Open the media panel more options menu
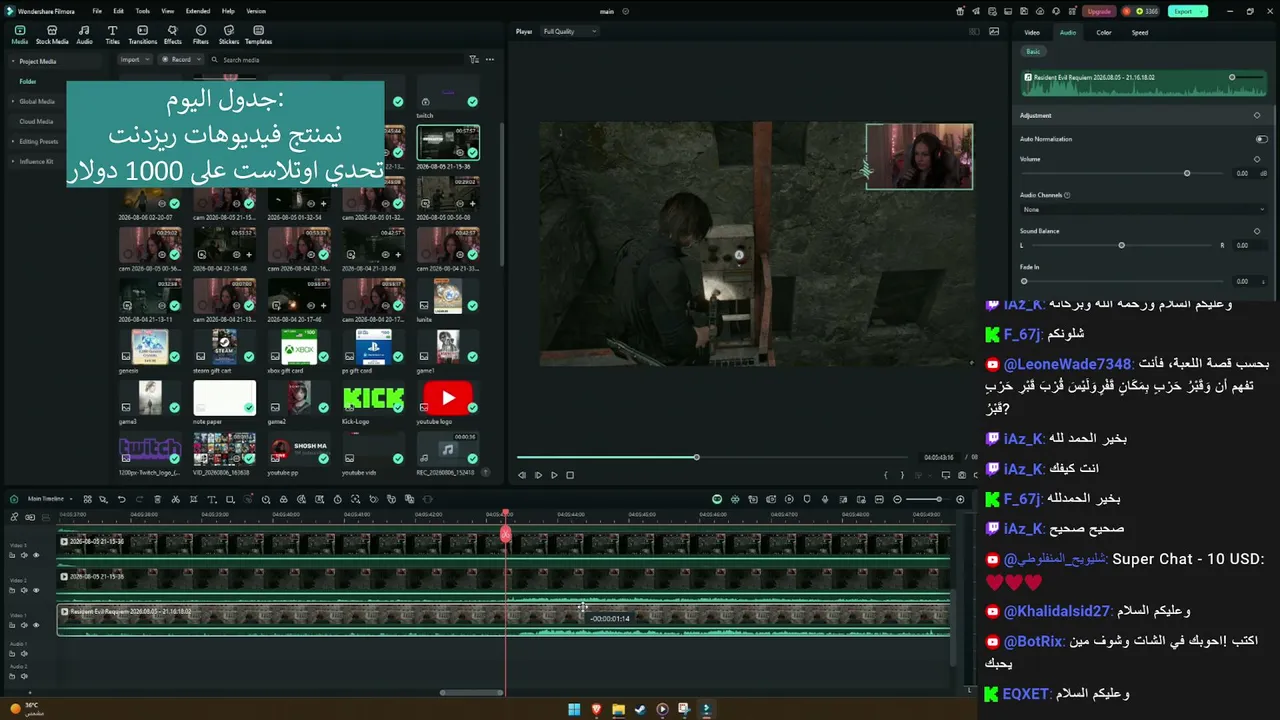 [x=490, y=60]
